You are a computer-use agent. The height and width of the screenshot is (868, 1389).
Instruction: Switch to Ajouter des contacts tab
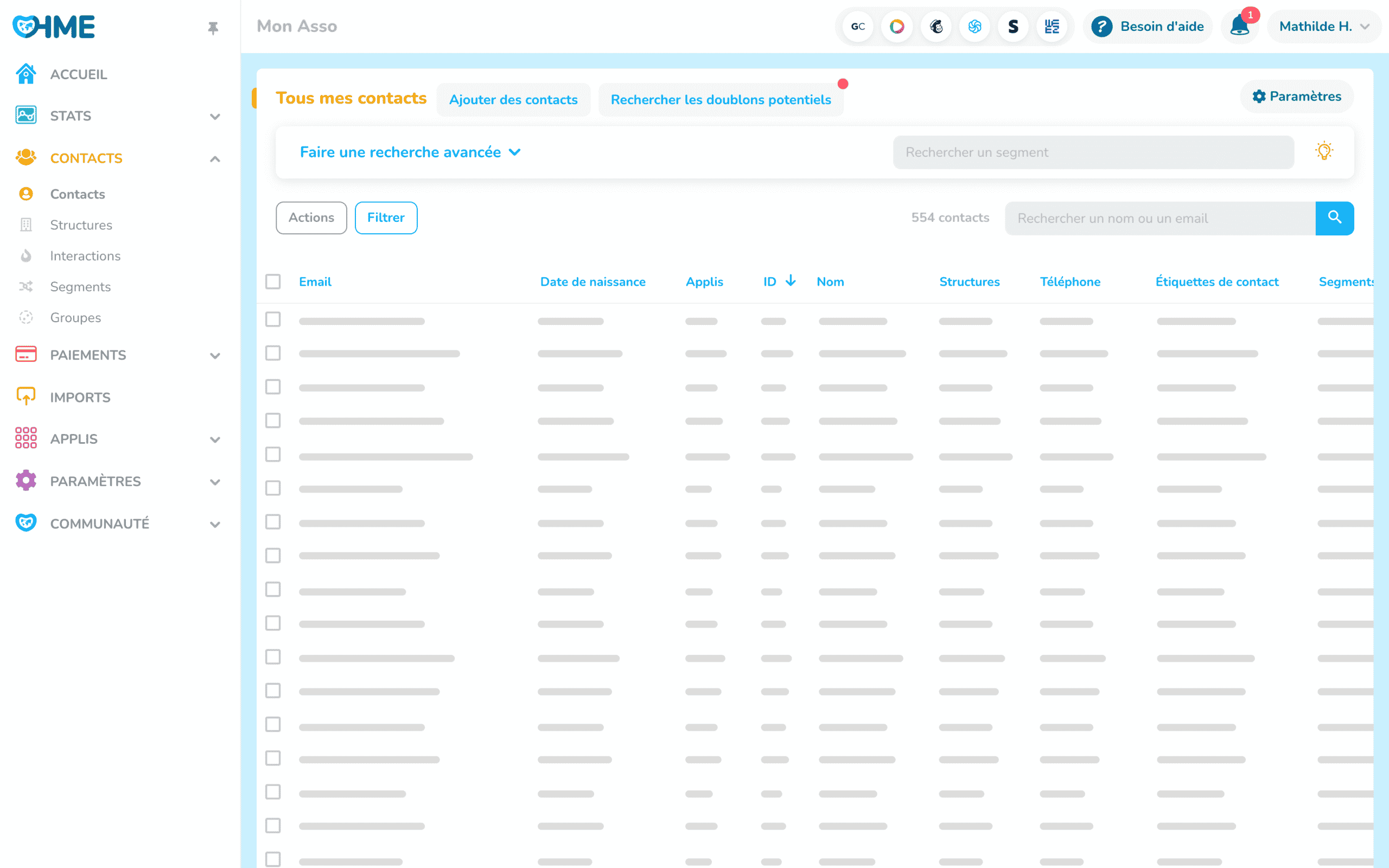click(513, 100)
